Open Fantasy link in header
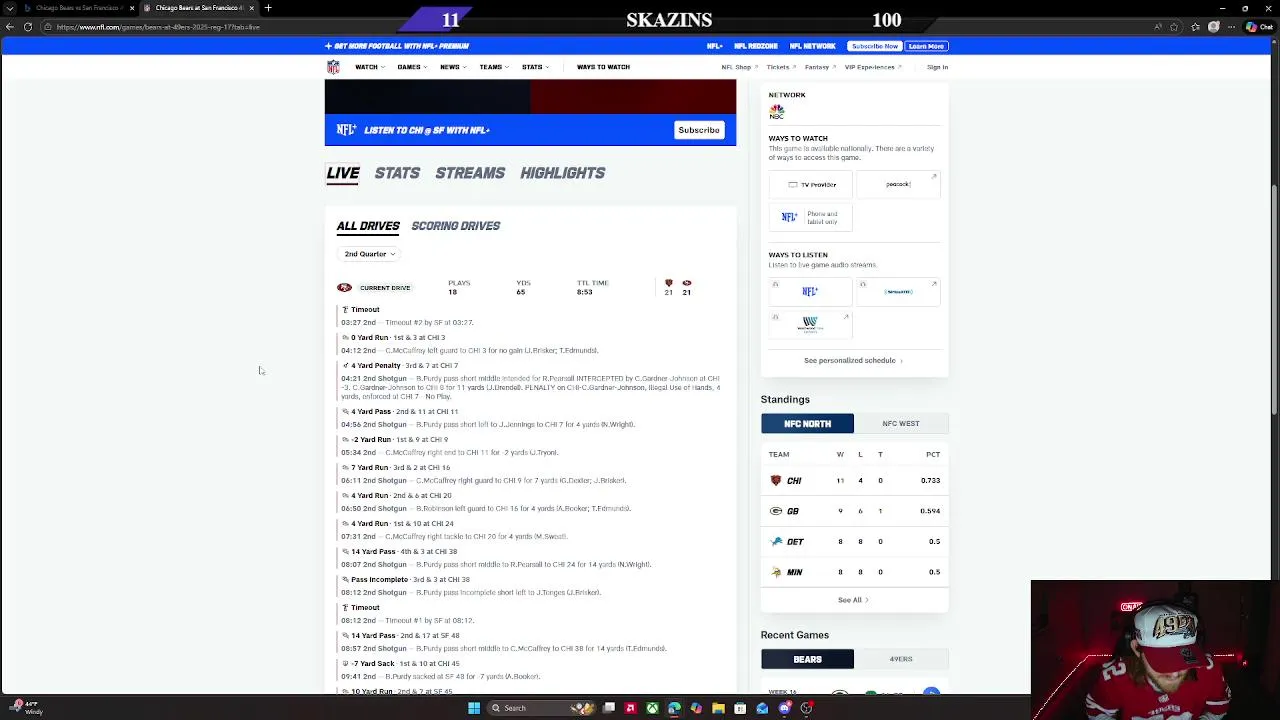1280x720 pixels. coord(820,67)
